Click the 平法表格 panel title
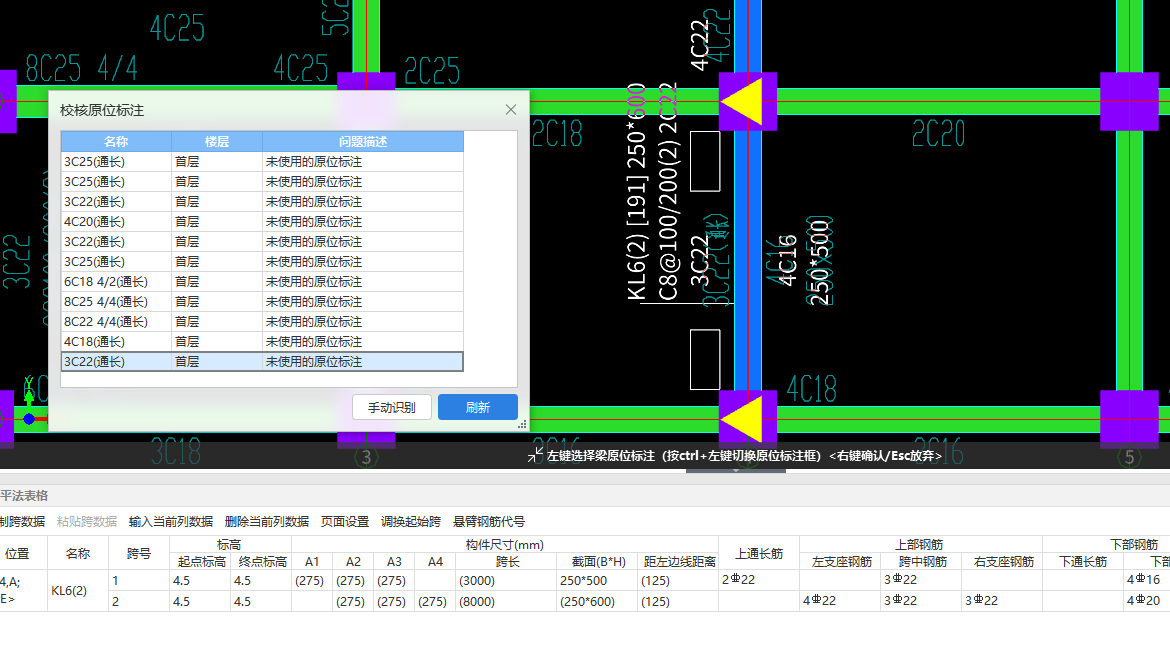The height and width of the screenshot is (650, 1170). tap(24, 496)
